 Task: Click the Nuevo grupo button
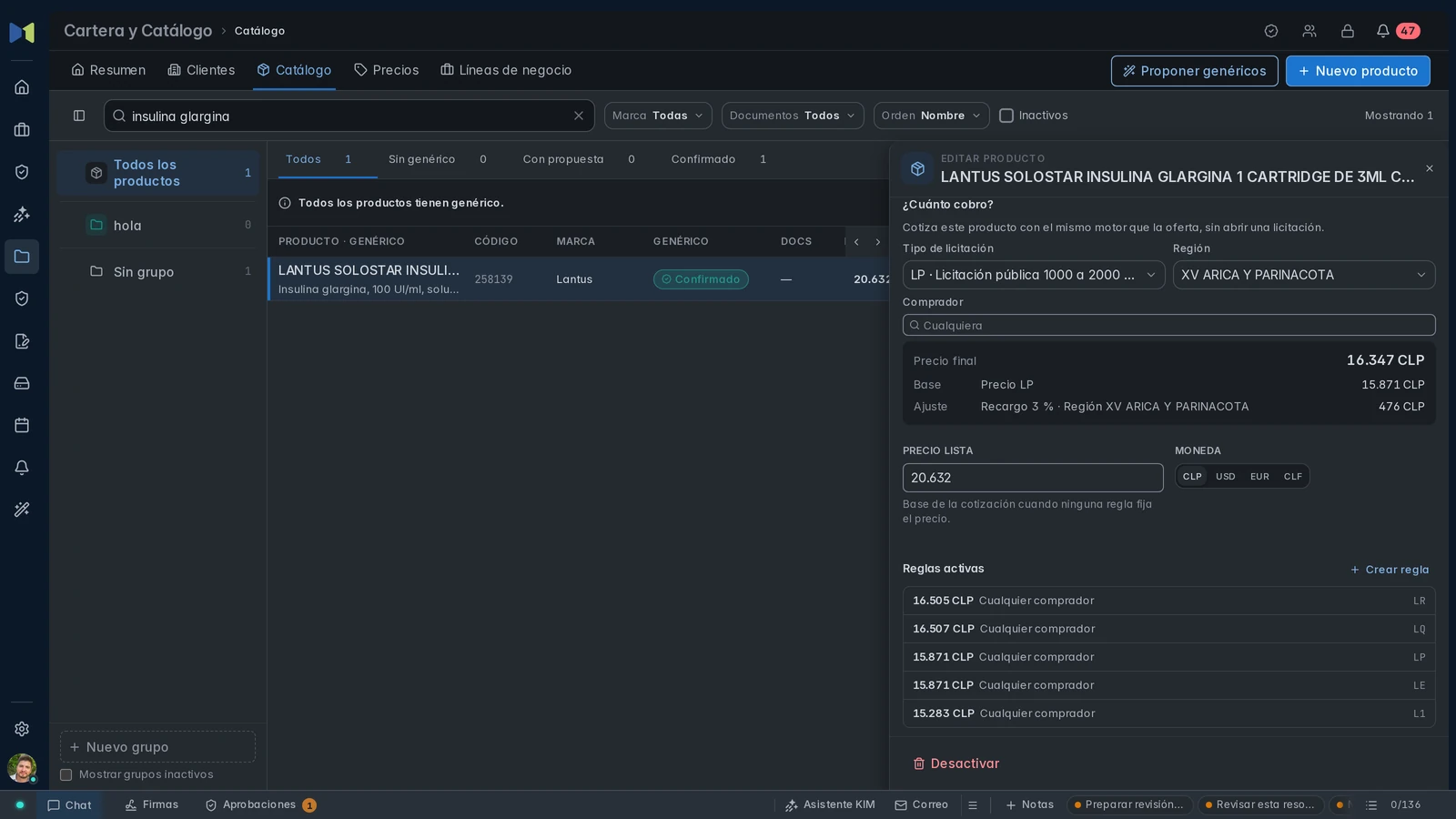click(157, 747)
